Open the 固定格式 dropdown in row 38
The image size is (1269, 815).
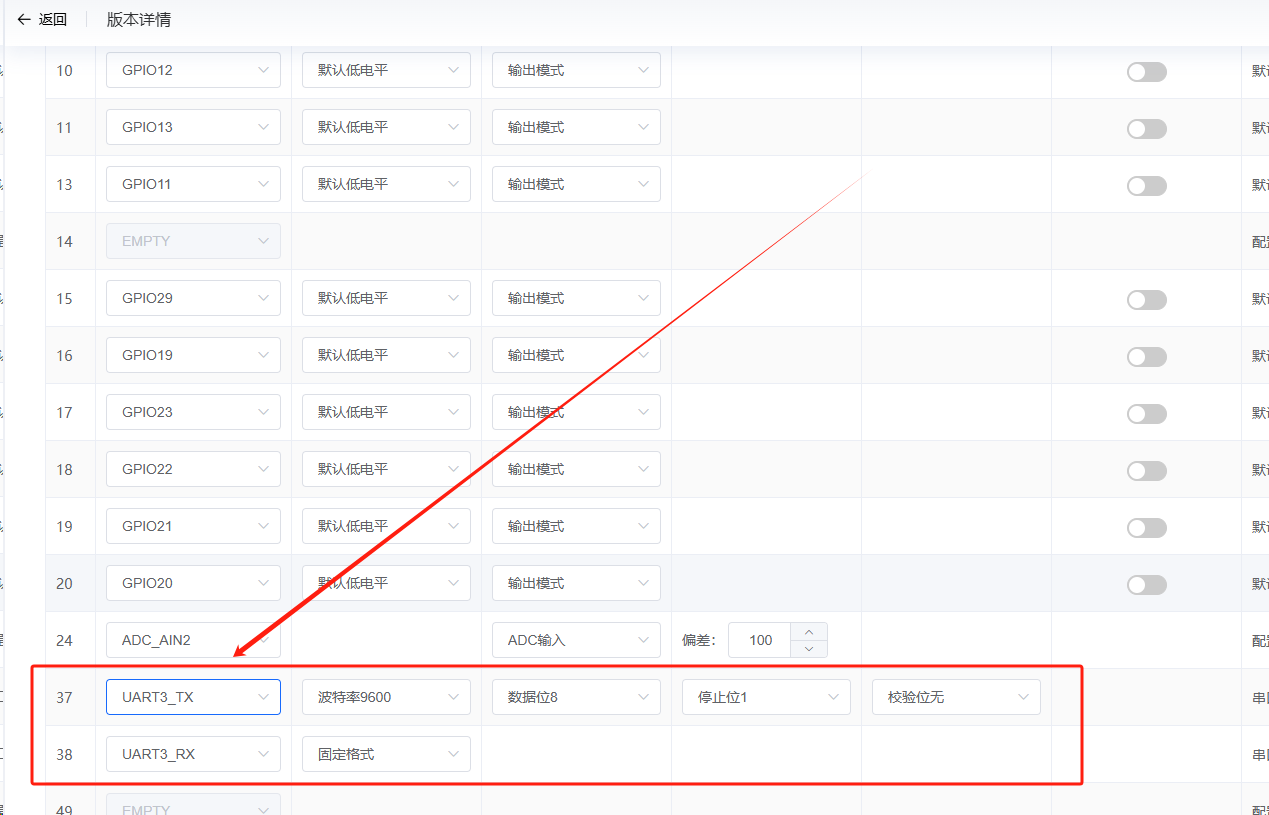tap(386, 754)
